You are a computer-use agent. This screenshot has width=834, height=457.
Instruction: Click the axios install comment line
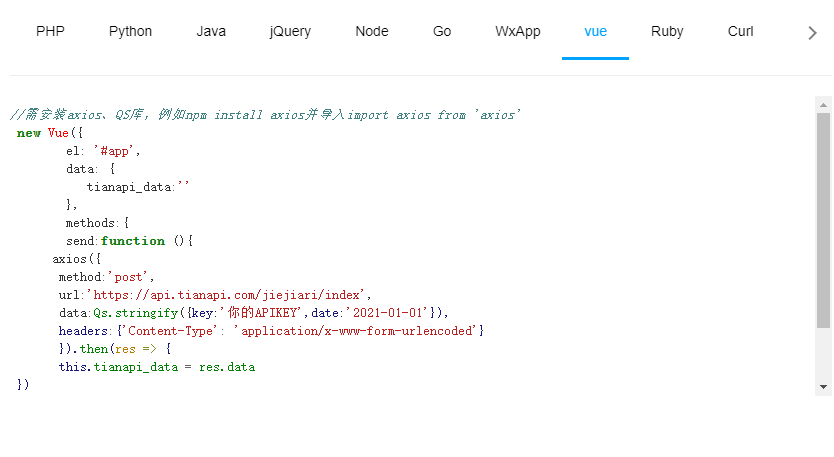[x=265, y=114]
